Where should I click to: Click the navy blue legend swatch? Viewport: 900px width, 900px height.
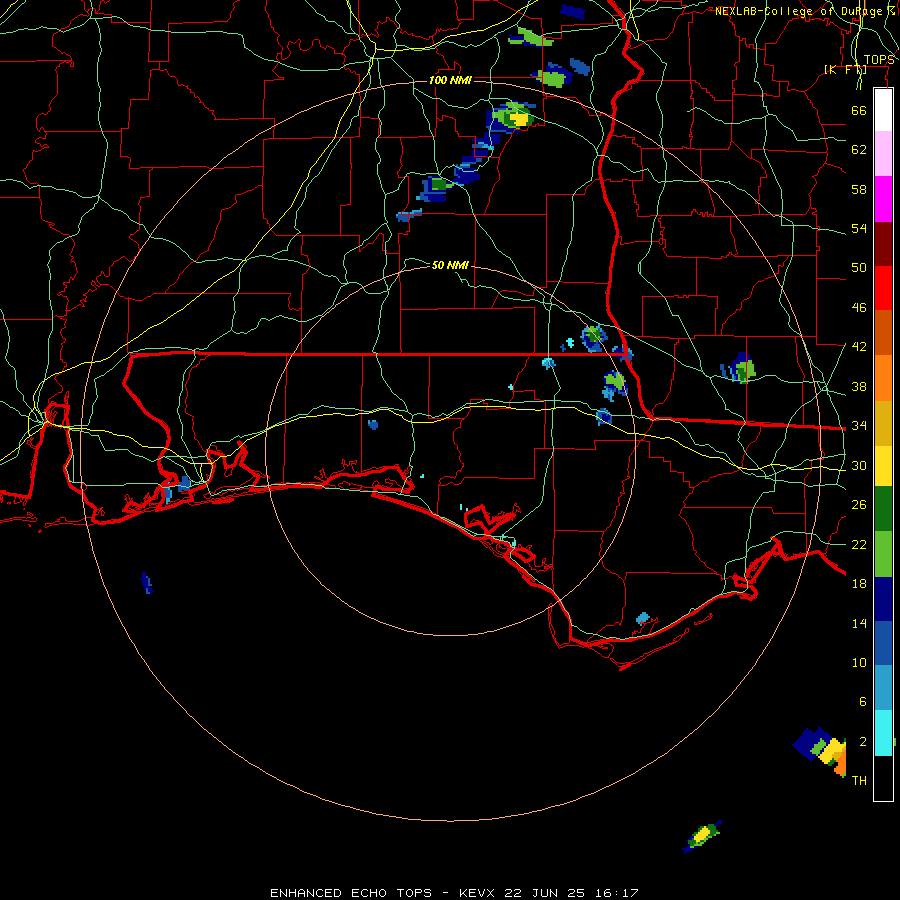(883, 599)
